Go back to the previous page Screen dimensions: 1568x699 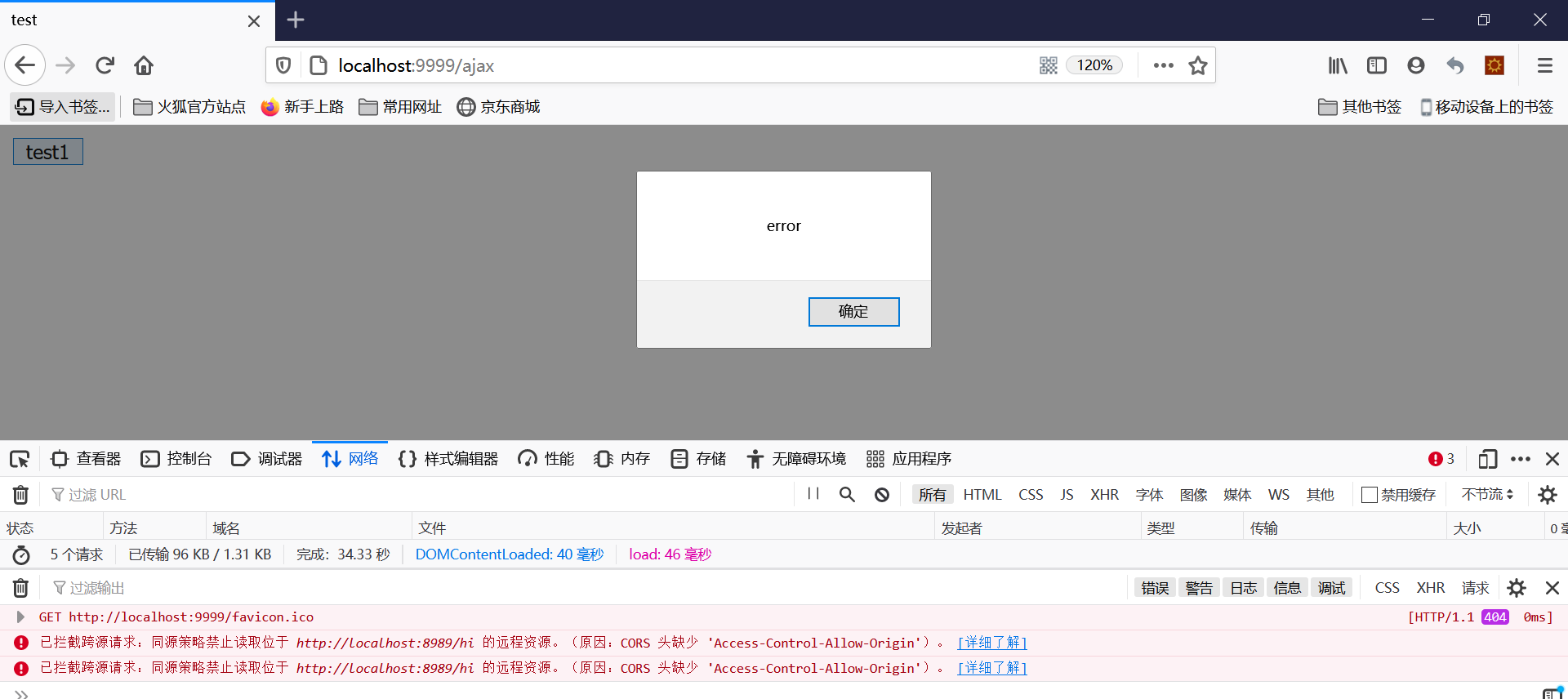tap(24, 65)
